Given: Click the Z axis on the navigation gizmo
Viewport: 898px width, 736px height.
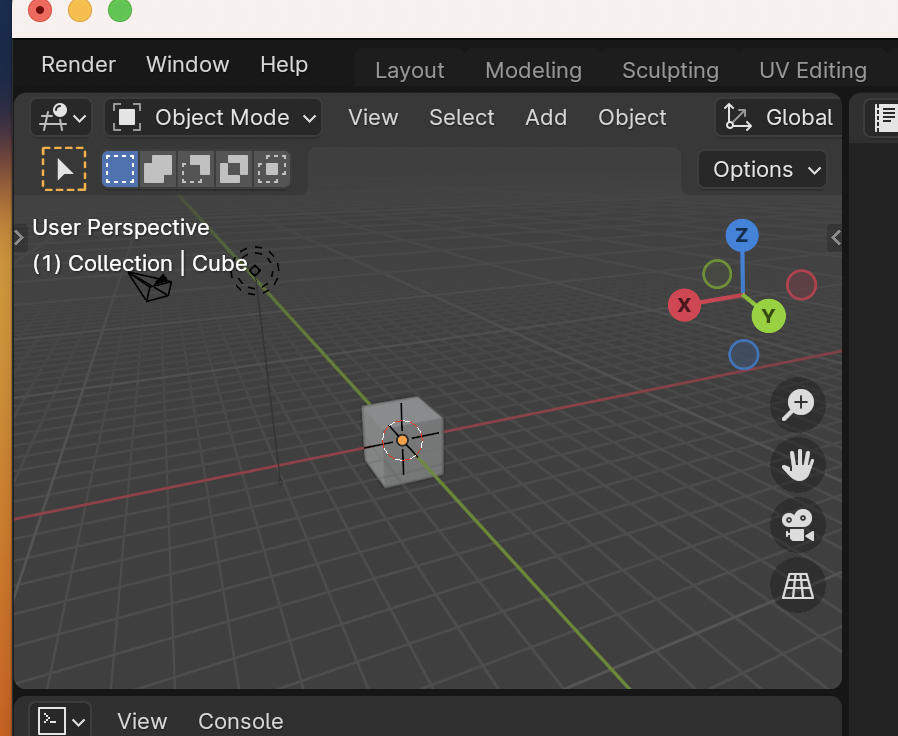Looking at the screenshot, I should coord(743,235).
